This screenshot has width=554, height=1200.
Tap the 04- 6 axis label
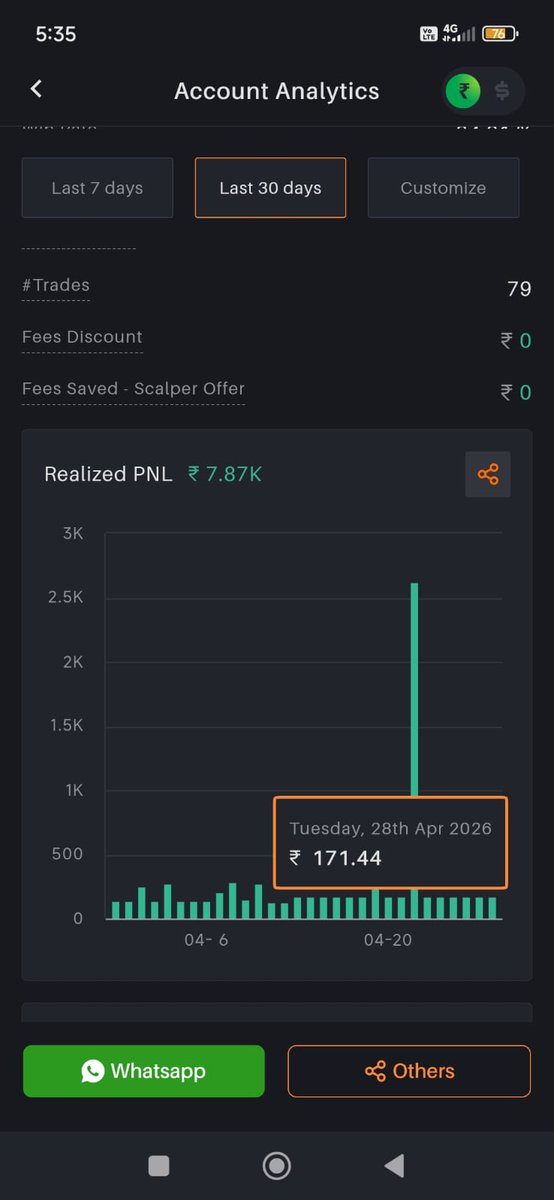207,940
